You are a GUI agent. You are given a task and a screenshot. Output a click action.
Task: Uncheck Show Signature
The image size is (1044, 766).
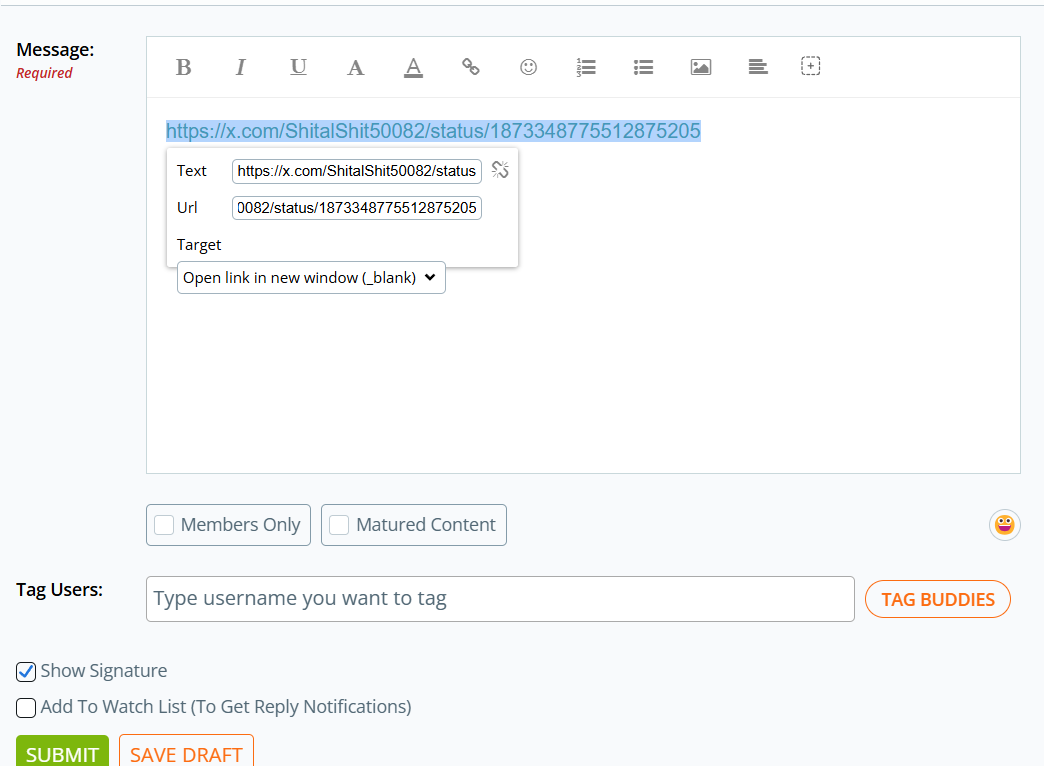click(26, 671)
